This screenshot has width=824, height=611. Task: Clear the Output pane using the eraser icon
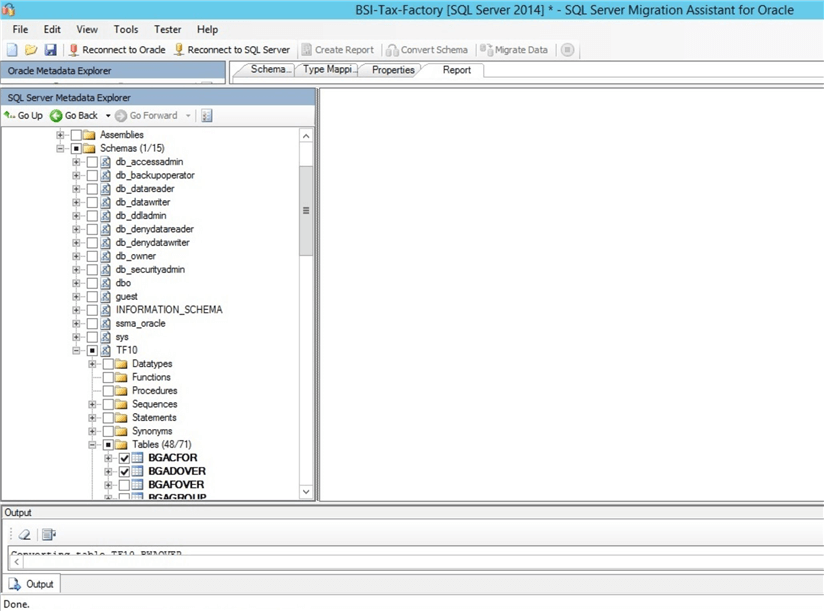tap(24, 534)
